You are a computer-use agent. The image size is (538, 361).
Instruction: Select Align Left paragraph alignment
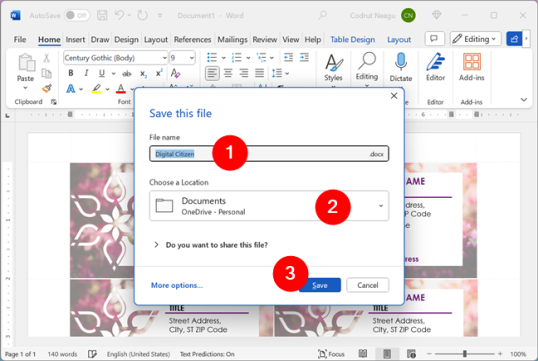(212, 73)
